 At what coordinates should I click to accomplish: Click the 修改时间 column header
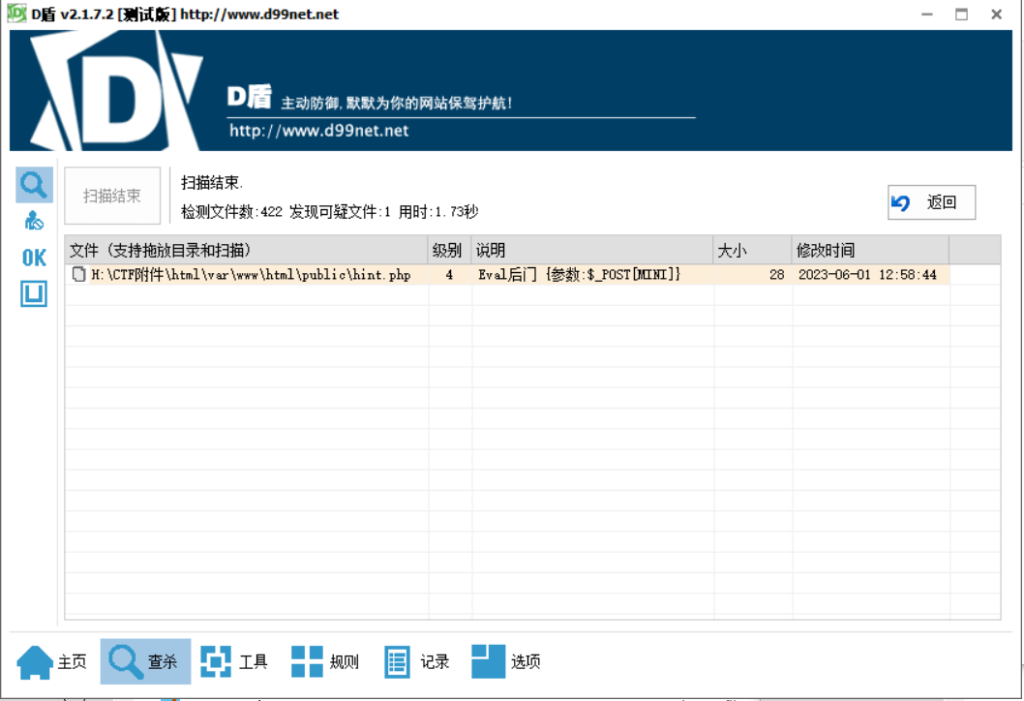[x=826, y=249]
